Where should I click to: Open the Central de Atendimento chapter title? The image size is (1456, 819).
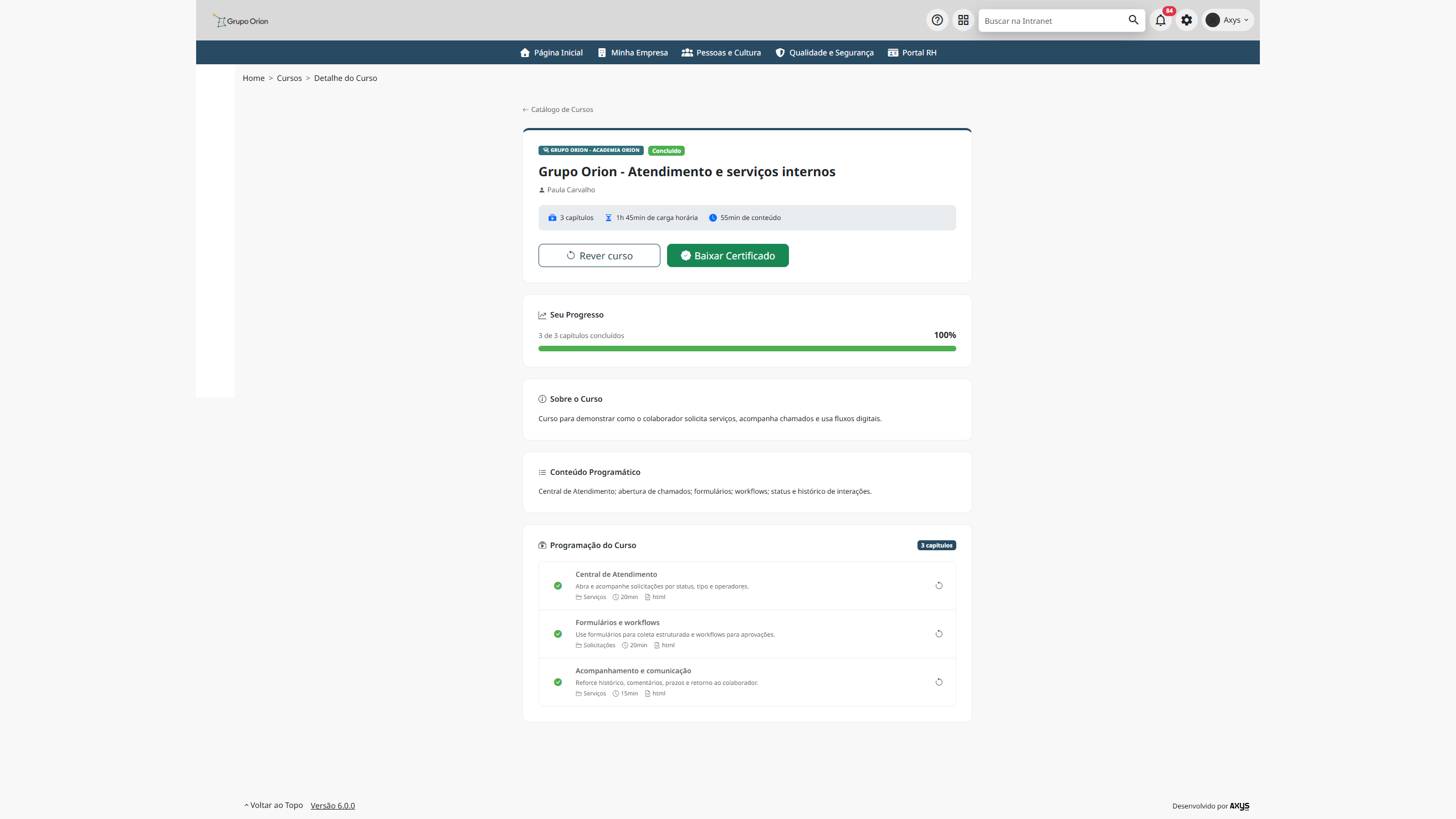pyautogui.click(x=616, y=574)
